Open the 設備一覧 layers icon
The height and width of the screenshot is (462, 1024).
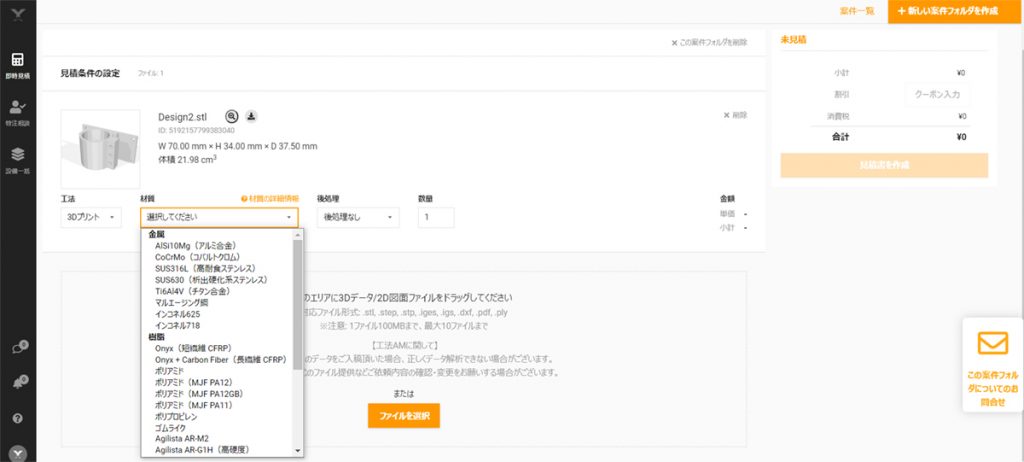click(17, 157)
